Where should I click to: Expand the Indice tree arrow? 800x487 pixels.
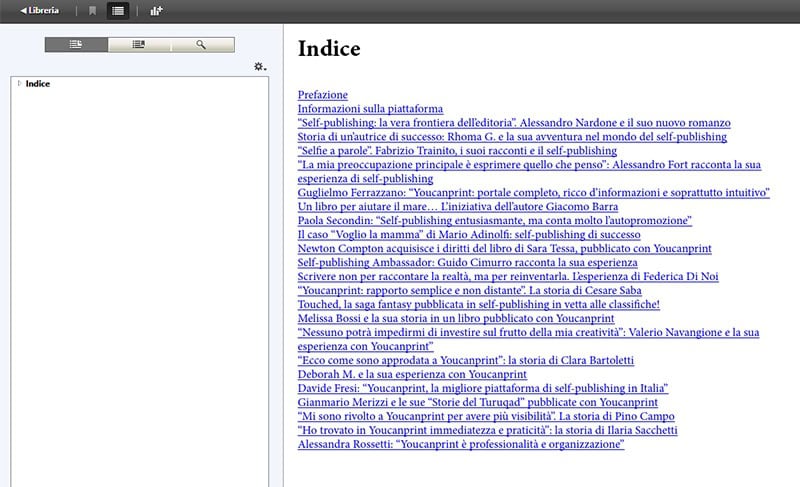pos(19,83)
